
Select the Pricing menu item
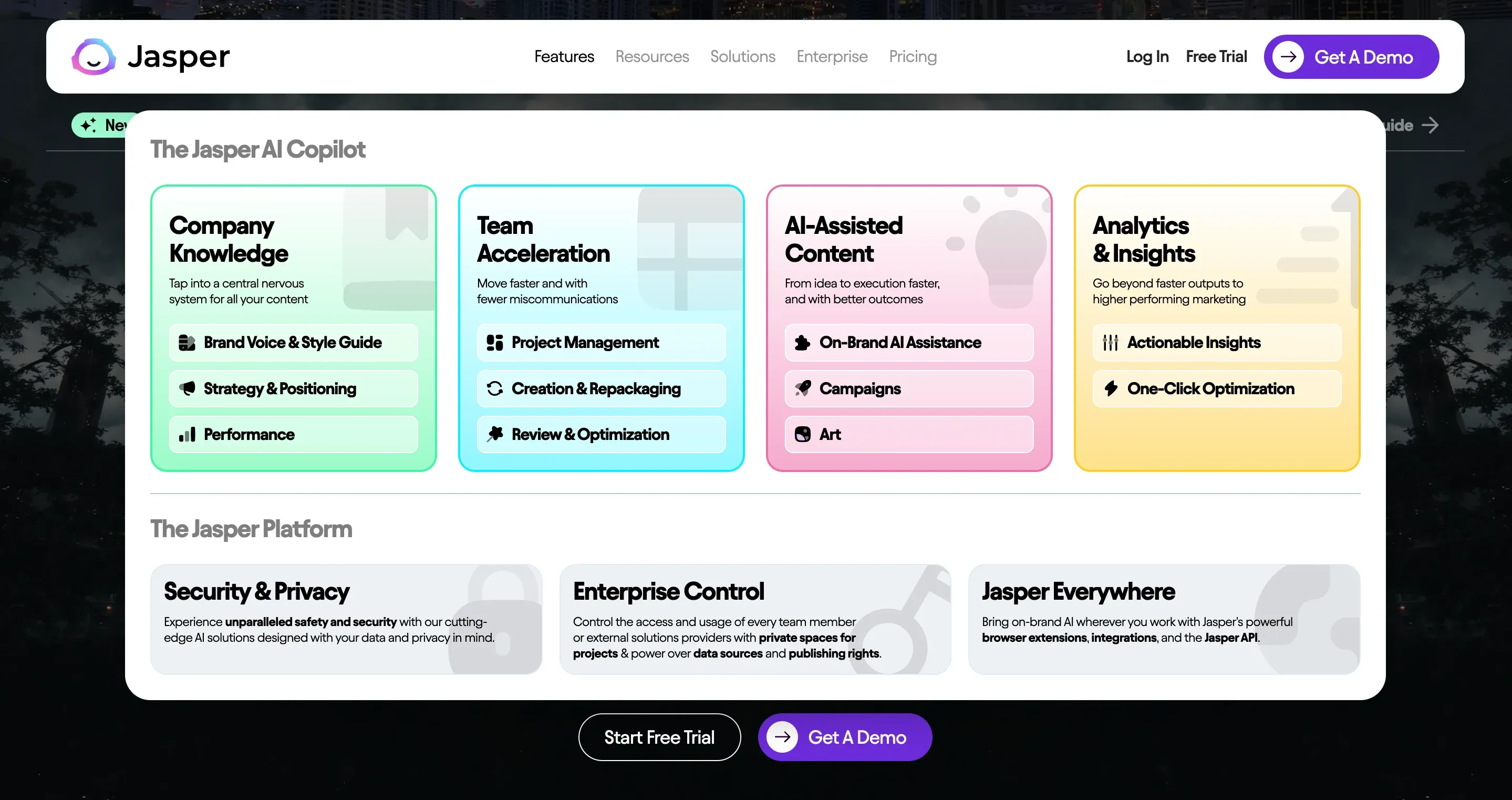tap(912, 56)
